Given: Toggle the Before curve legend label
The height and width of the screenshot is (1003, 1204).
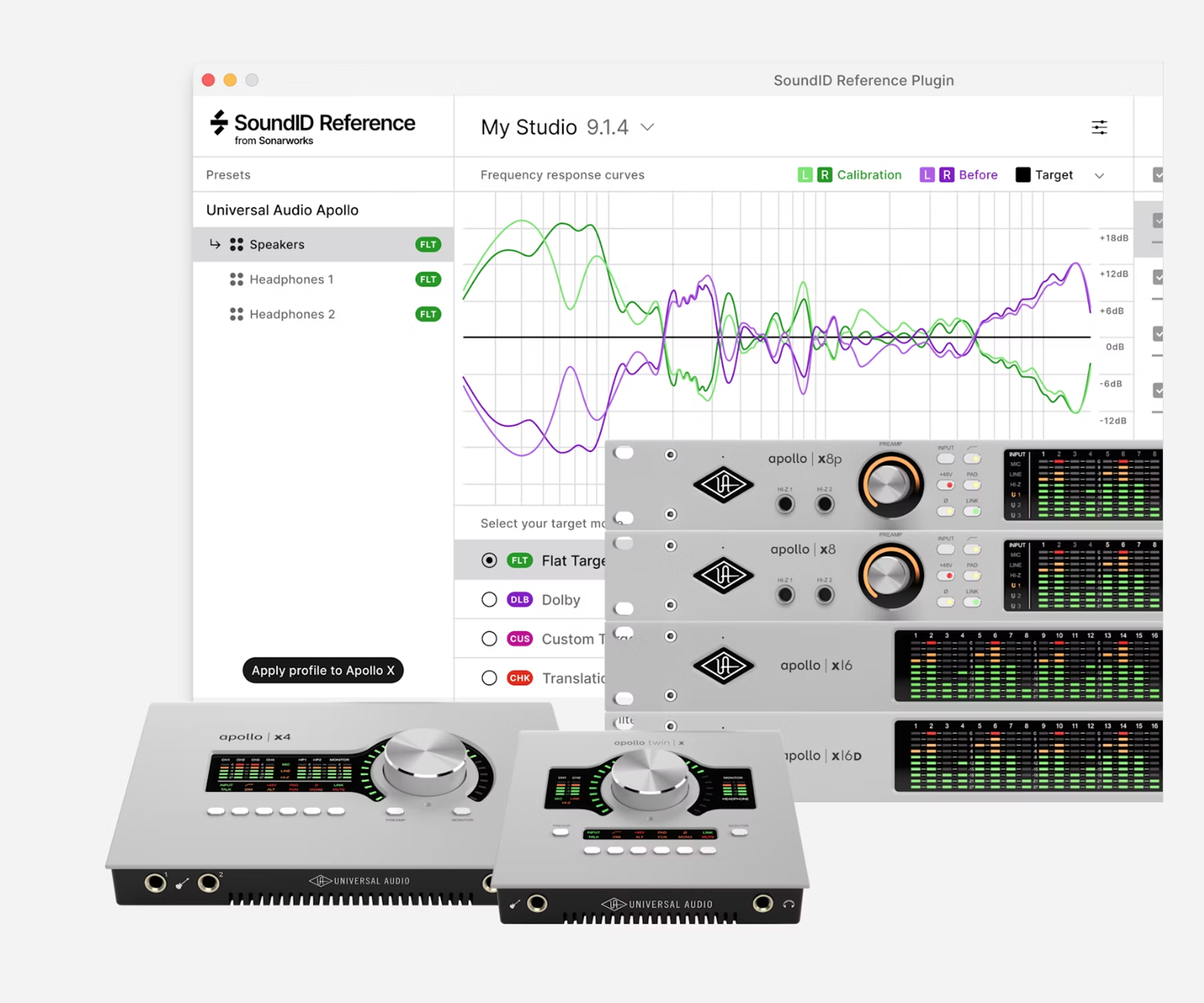Looking at the screenshot, I should coord(978,175).
